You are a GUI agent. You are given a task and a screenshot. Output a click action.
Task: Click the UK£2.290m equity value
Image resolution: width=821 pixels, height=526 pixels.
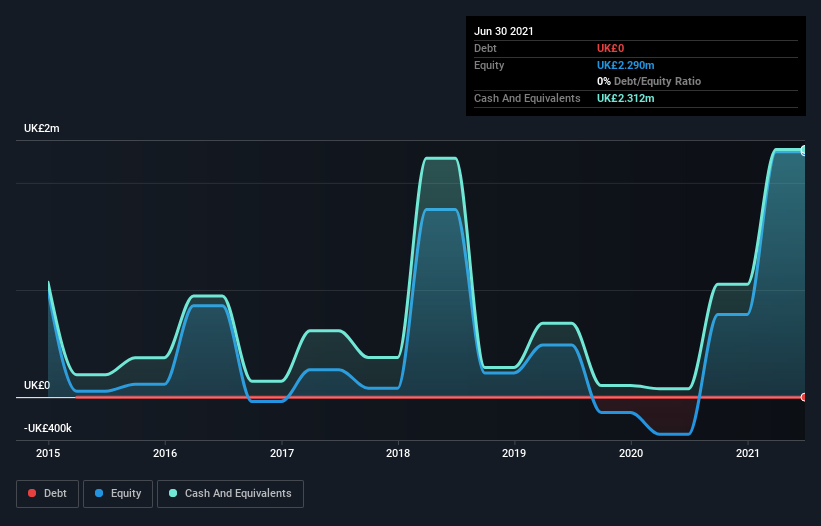626,65
